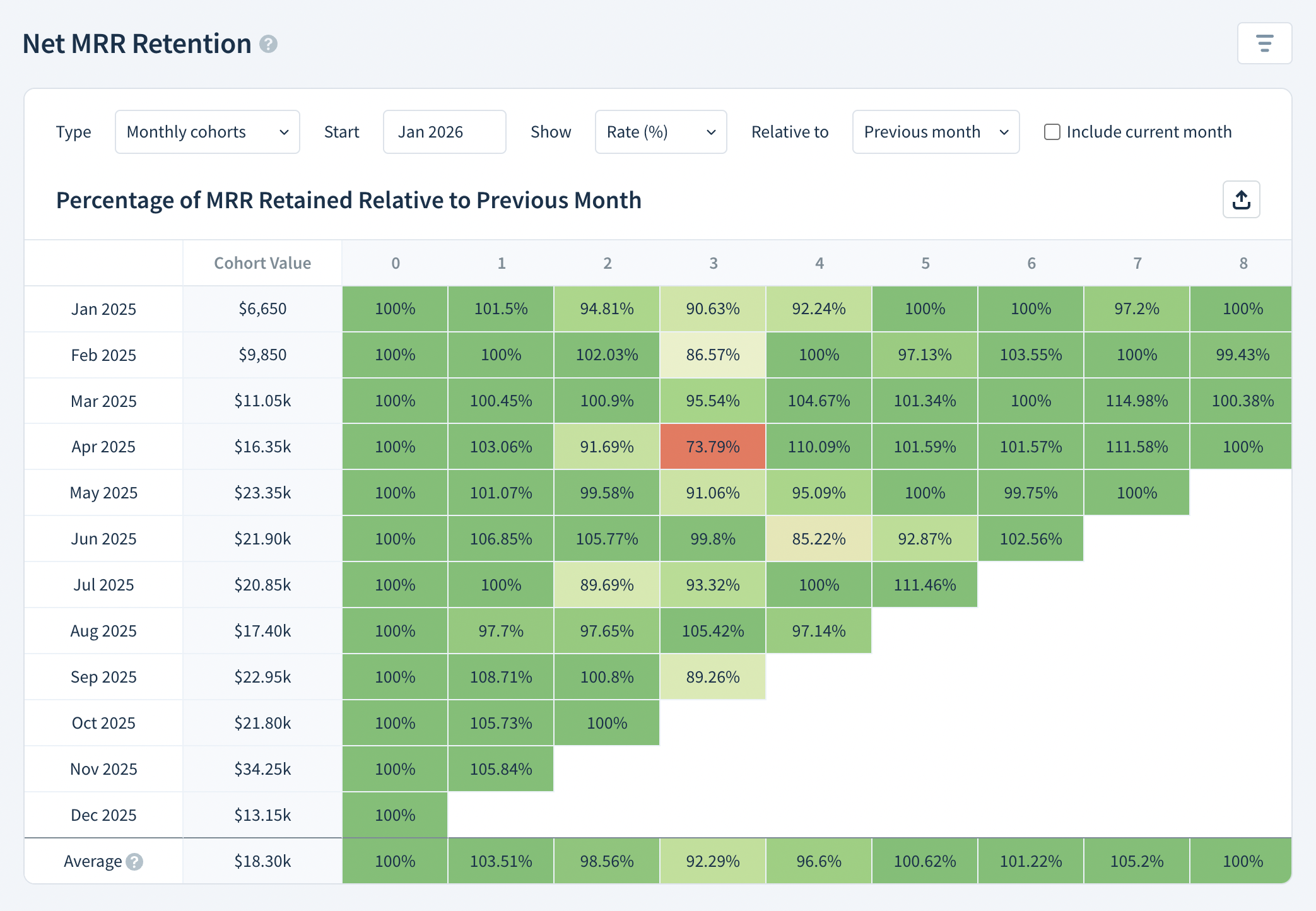
Task: Select the Dec 2025 cohort row label
Action: (103, 815)
